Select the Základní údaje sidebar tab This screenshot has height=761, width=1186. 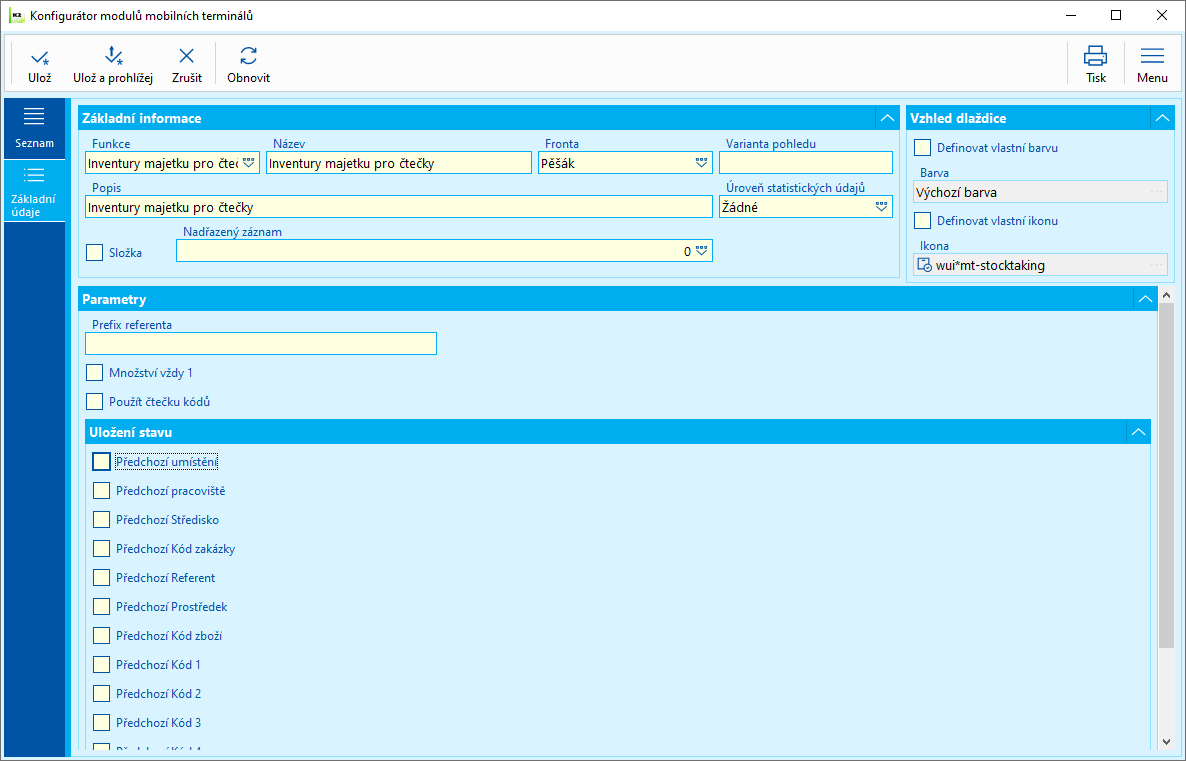coord(34,191)
